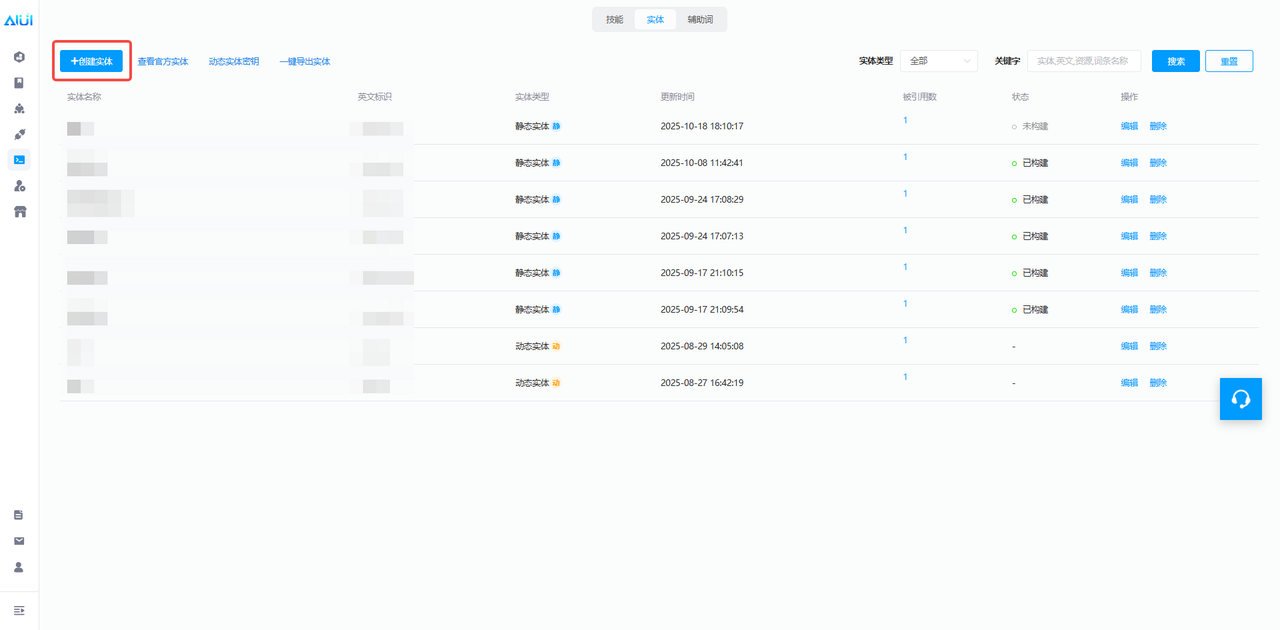1280x630 pixels.
Task: Click 删除 for the 2025-09-24 17:07:13 row
Action: tap(1158, 237)
